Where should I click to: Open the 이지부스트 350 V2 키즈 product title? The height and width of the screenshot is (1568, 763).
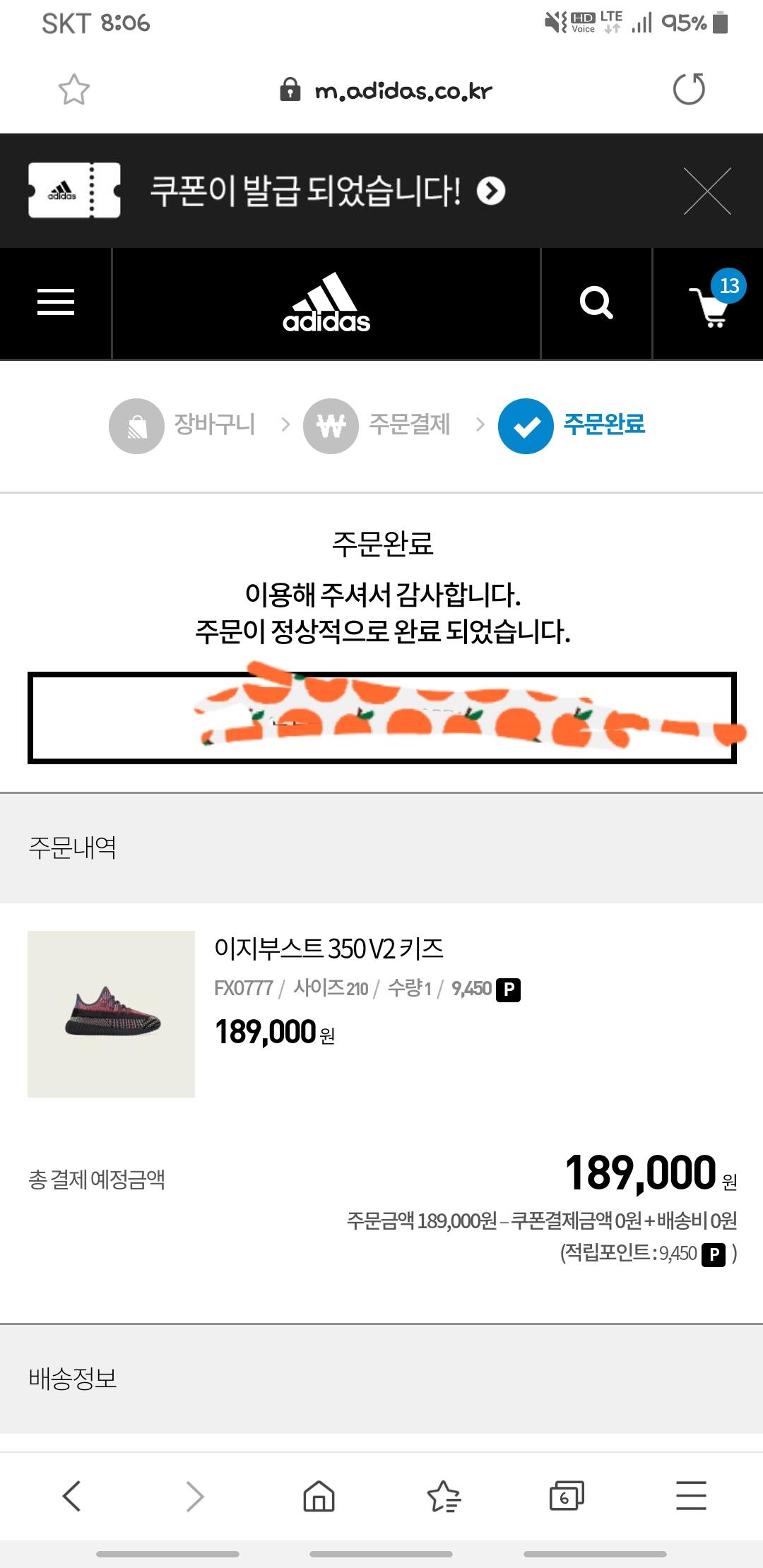pyautogui.click(x=329, y=949)
